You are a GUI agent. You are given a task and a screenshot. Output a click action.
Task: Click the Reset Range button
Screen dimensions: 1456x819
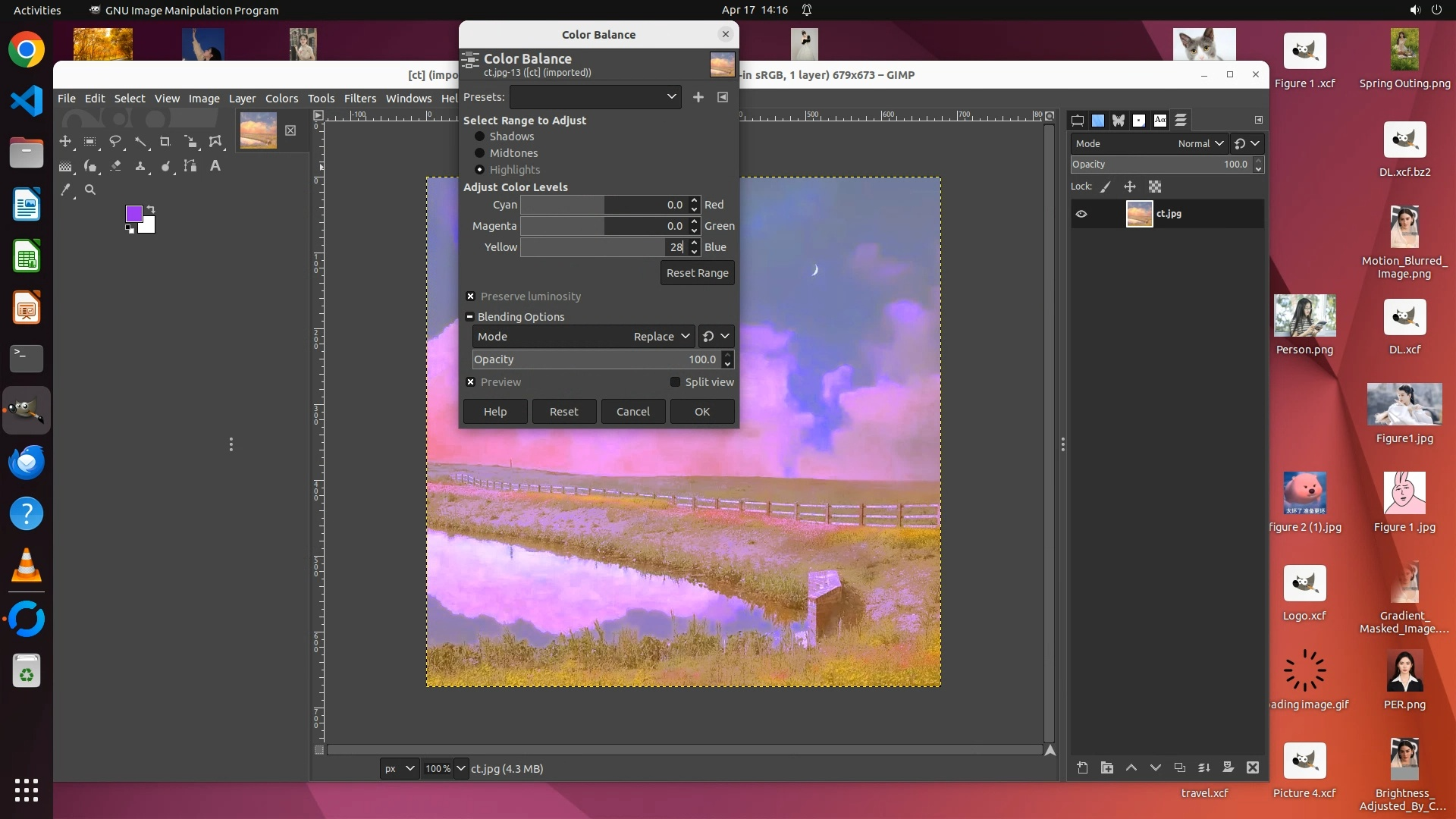pyautogui.click(x=697, y=273)
